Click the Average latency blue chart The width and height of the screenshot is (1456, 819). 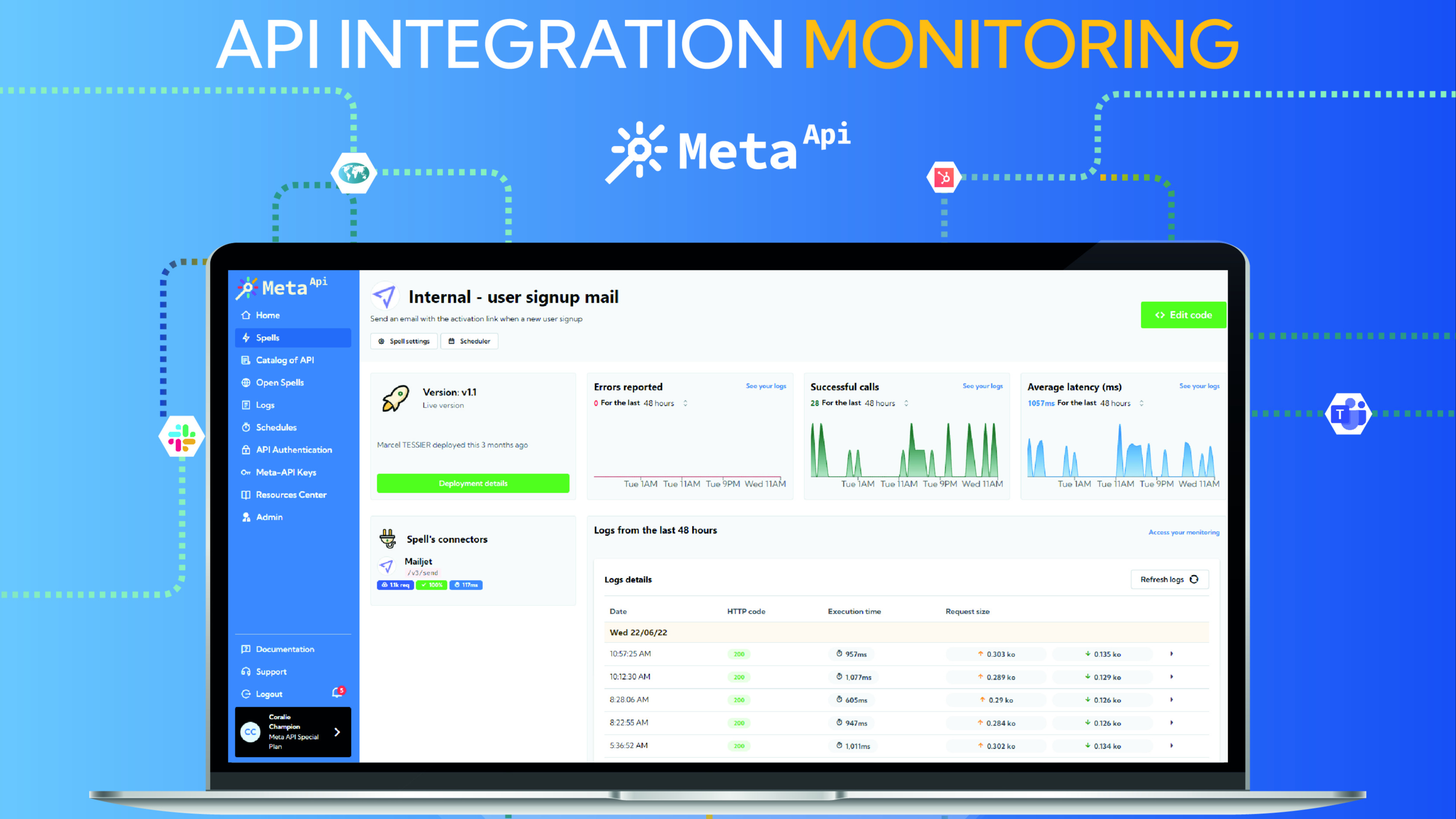(1122, 449)
